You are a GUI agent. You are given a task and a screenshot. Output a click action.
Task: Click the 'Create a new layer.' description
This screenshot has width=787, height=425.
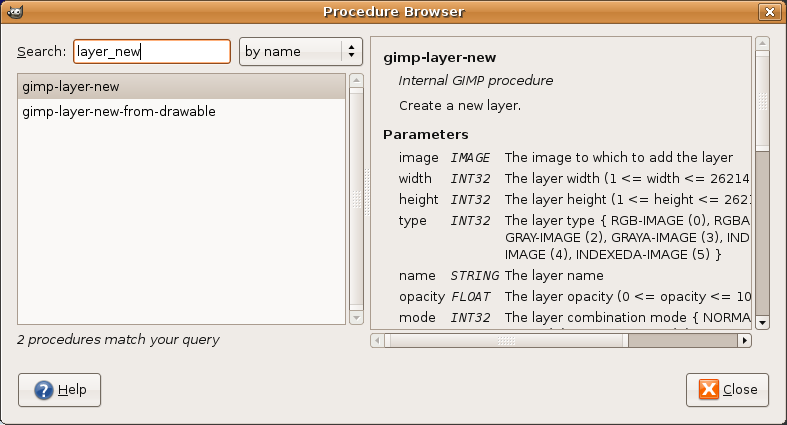click(460, 105)
